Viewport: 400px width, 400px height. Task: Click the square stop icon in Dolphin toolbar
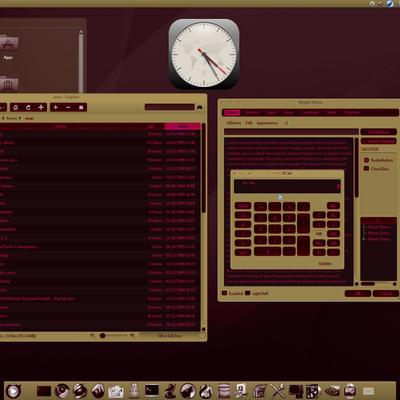tap(81, 107)
